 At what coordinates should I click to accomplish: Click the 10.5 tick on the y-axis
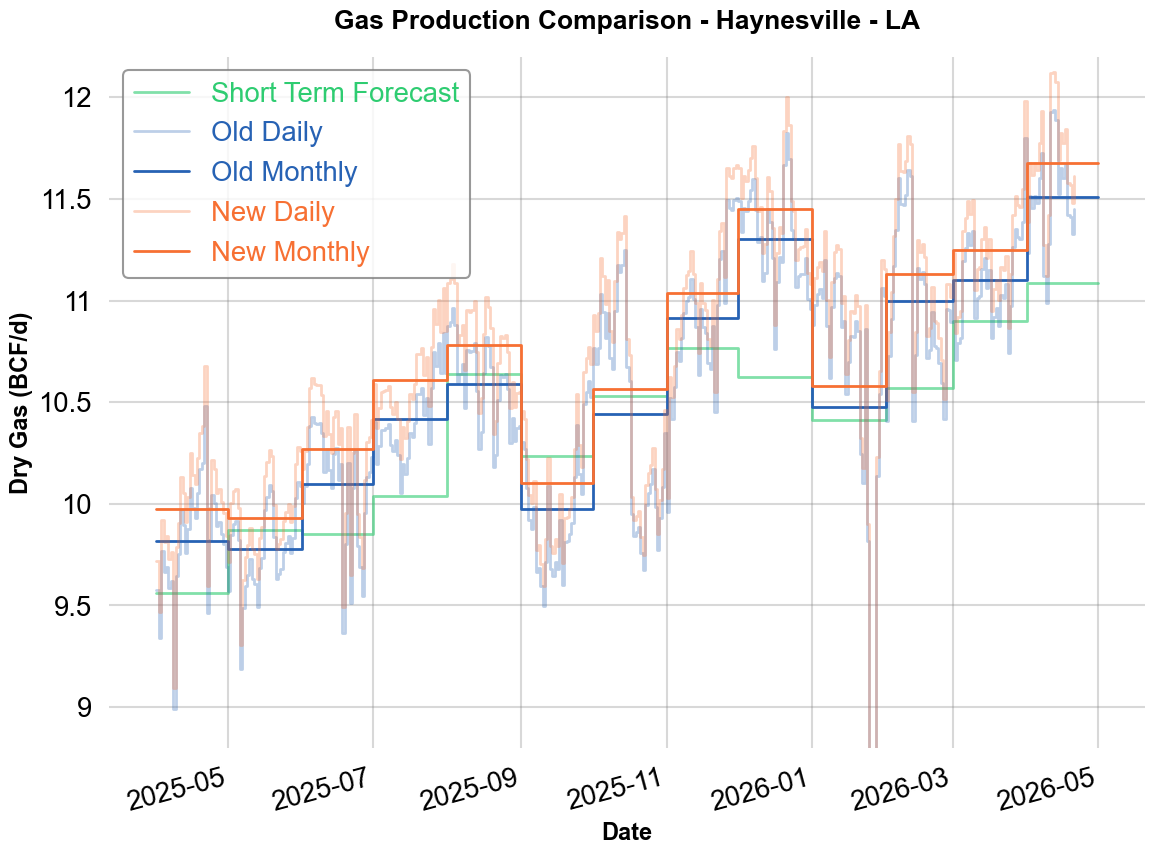click(65, 403)
